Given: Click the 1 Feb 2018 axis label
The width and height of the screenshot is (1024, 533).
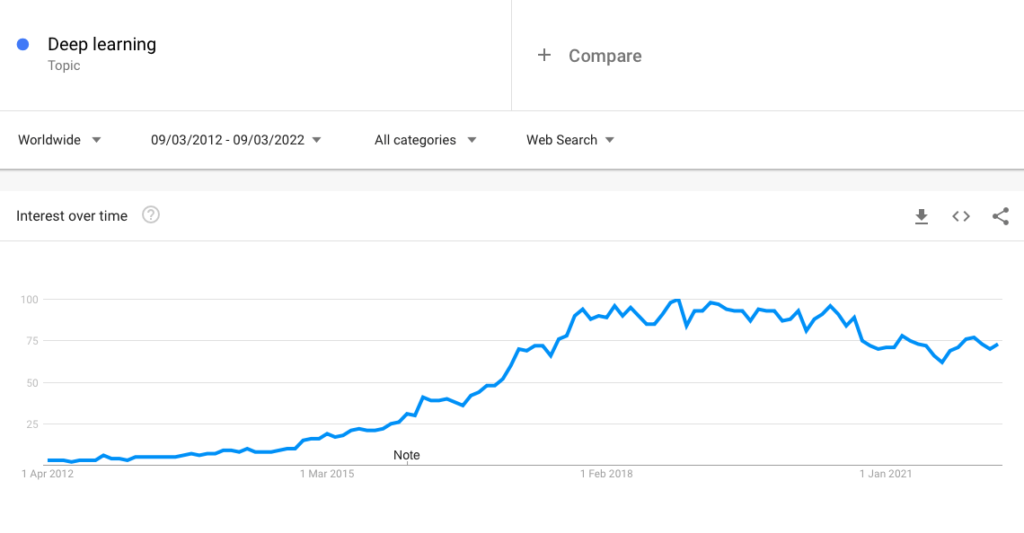Looking at the screenshot, I should click(x=607, y=474).
